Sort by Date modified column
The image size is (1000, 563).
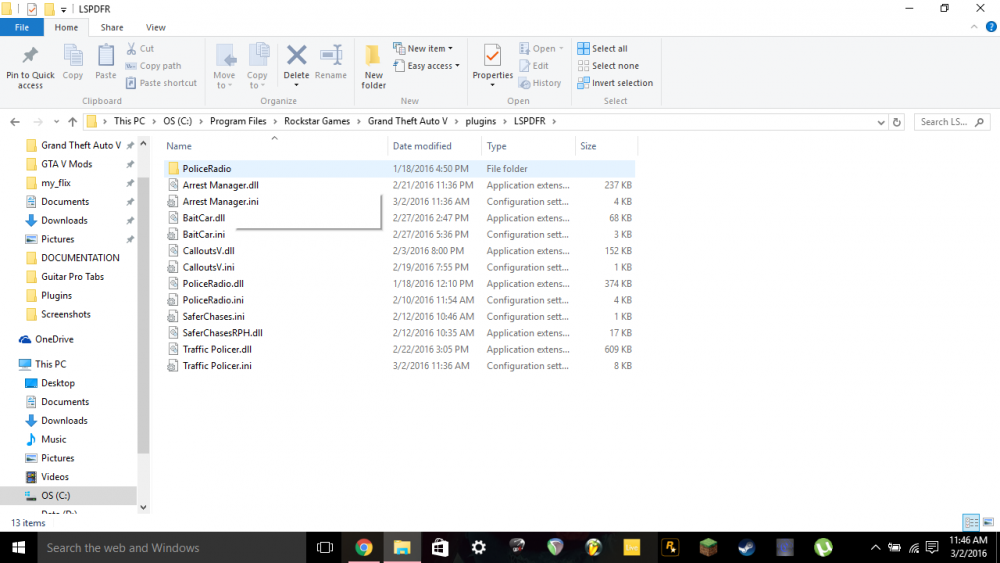(x=422, y=146)
